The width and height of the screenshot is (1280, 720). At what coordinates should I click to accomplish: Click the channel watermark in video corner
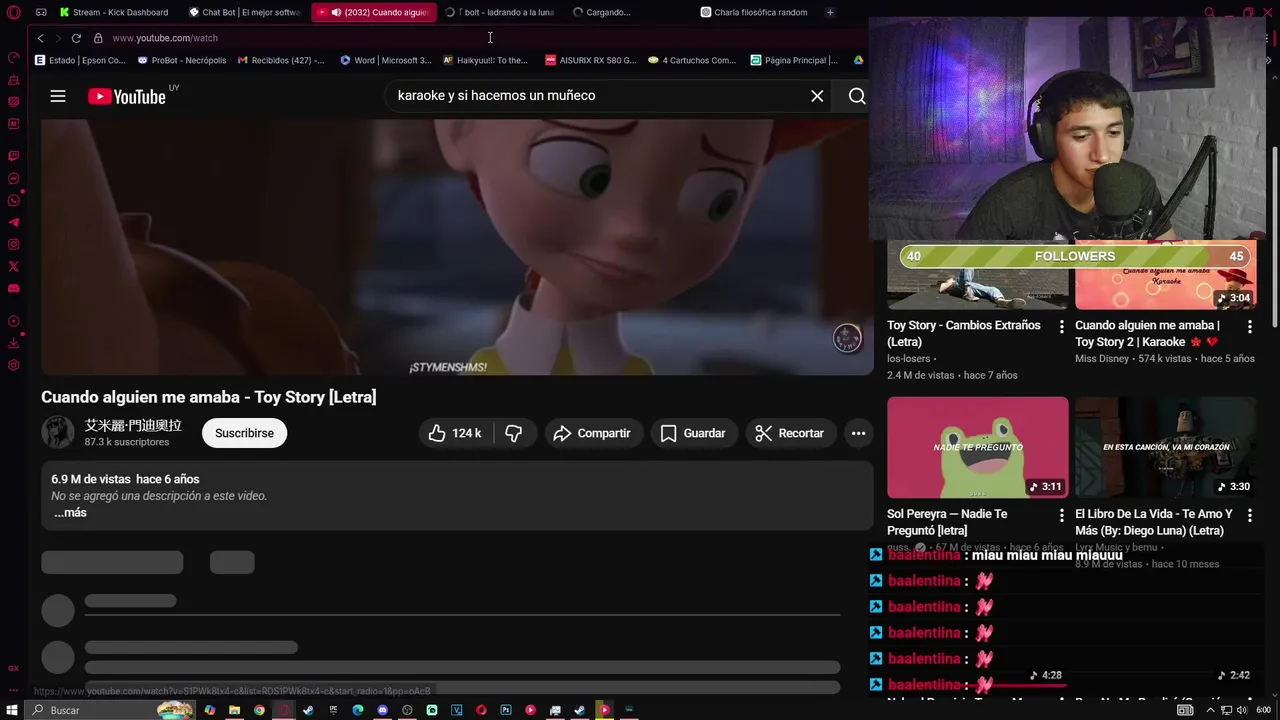847,338
